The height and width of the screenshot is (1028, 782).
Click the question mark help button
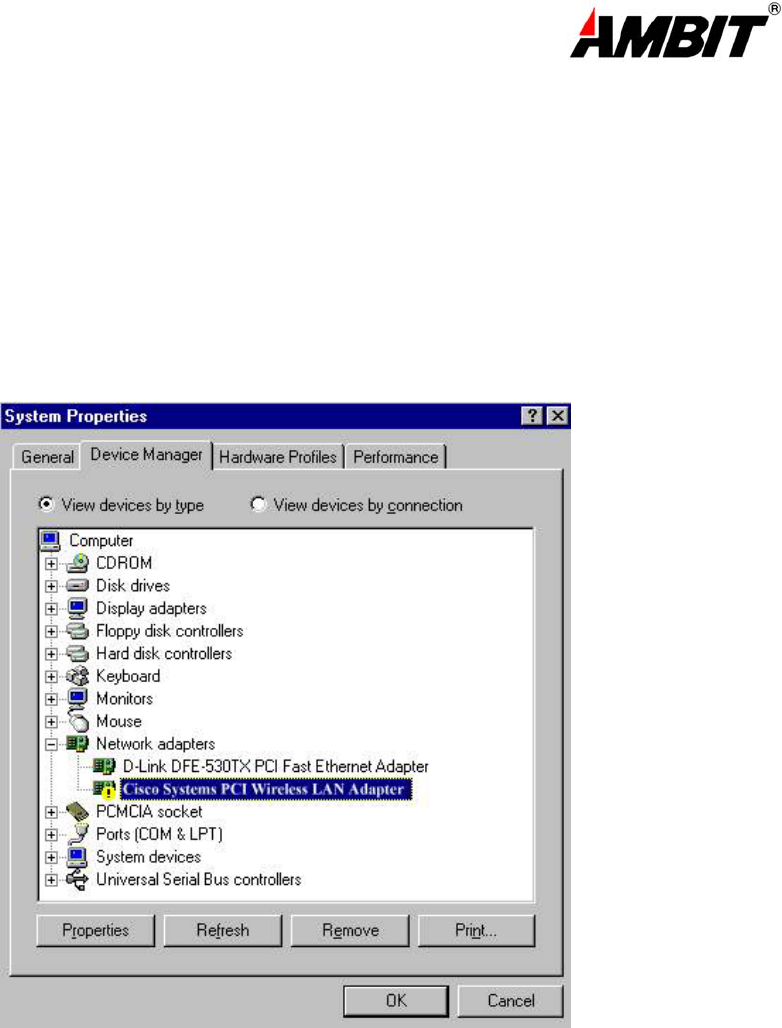pos(532,416)
